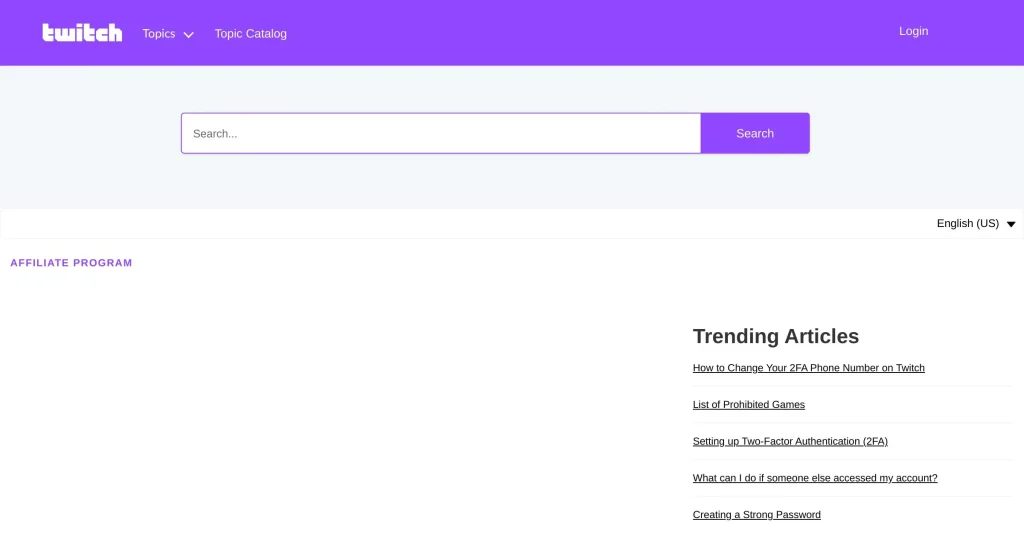Click the Twitch logo
The width and height of the screenshot is (1024, 536).
(82, 33)
